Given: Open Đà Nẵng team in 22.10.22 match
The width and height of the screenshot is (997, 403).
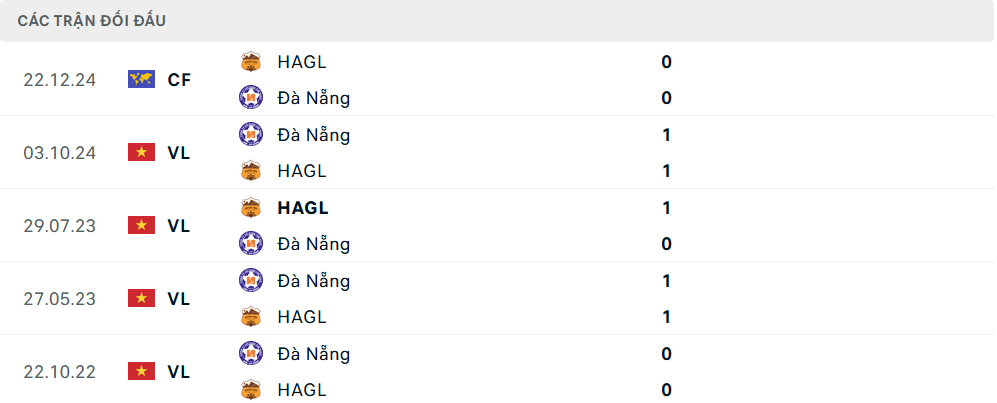Looking at the screenshot, I should tap(314, 354).
